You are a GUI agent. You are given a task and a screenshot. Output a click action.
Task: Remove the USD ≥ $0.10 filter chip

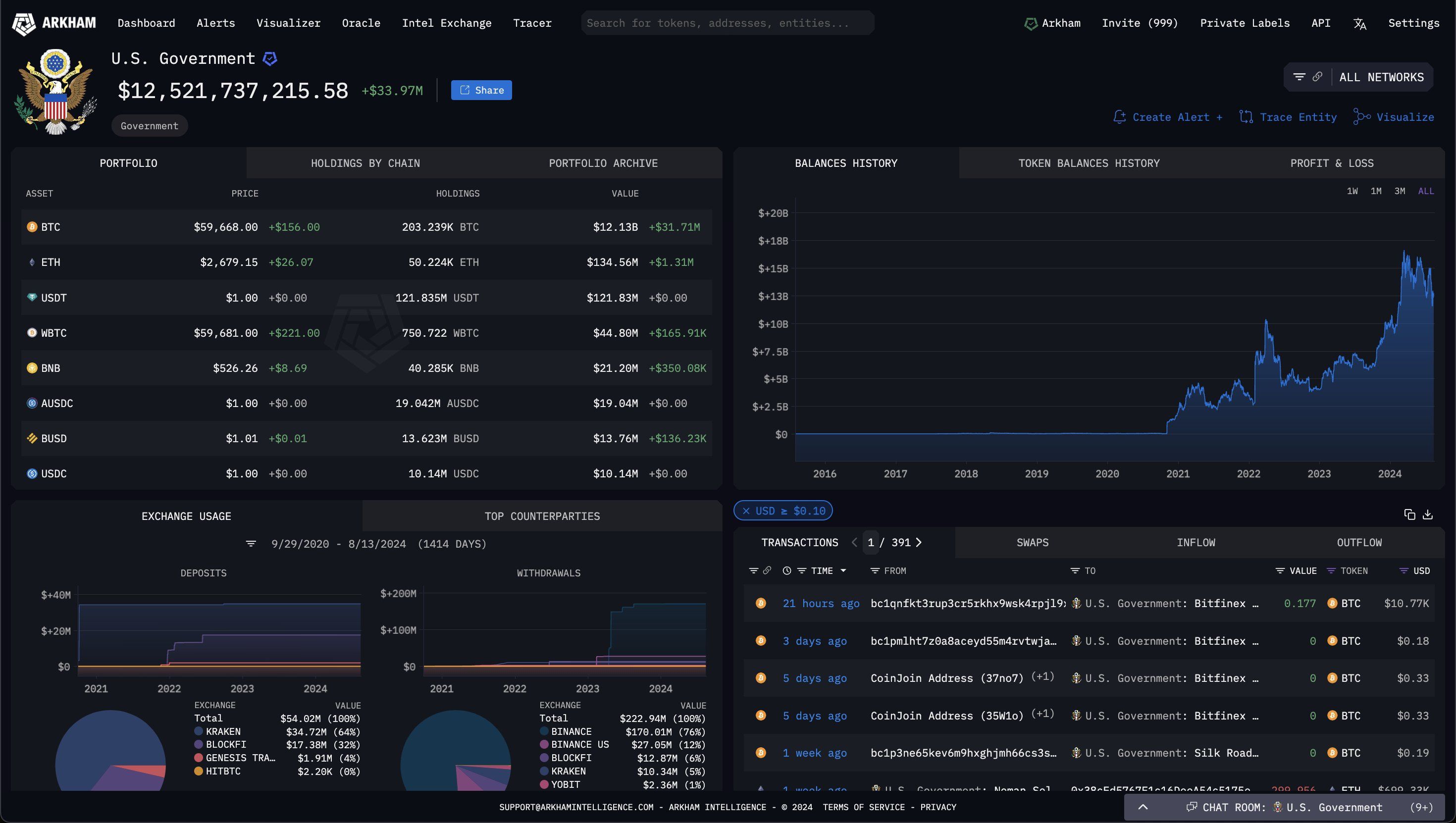(746, 511)
